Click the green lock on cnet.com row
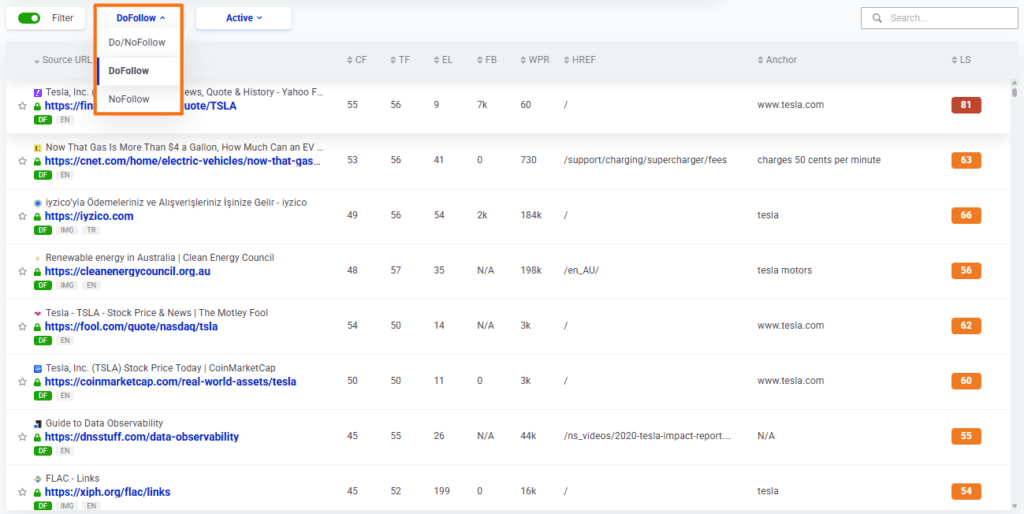Viewport: 1024px width, 514px height. click(x=37, y=161)
